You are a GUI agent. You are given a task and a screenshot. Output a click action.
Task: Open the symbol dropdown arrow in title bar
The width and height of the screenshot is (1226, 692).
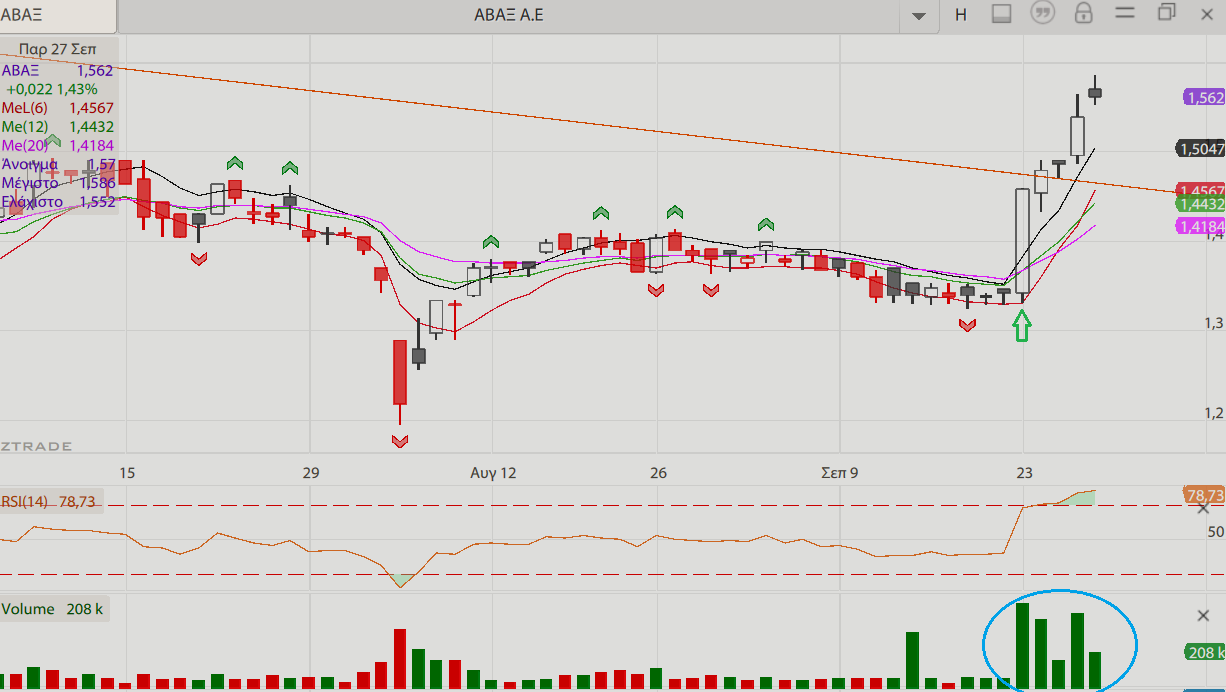point(918,15)
